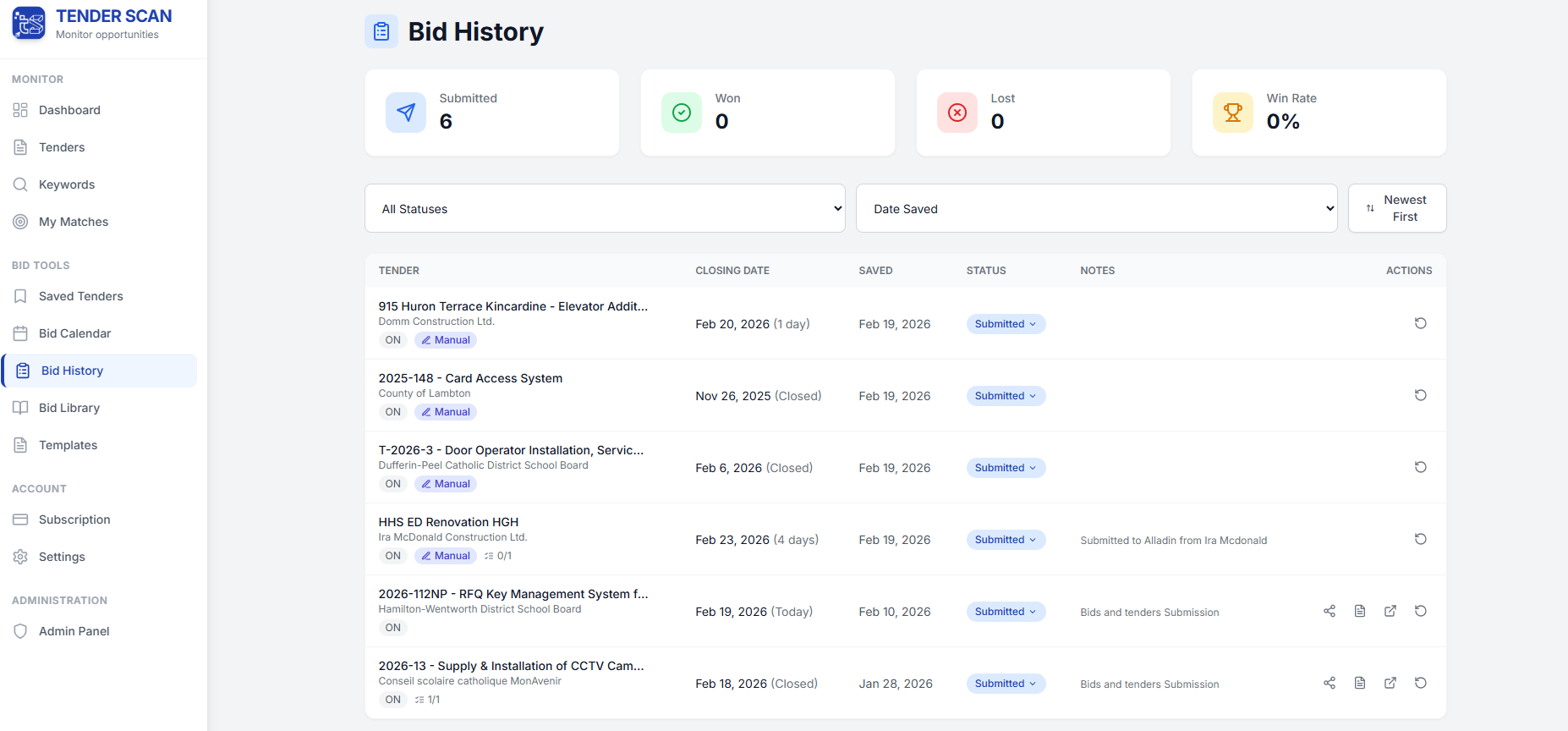
Task: Change status for 915 Huron Terrace bid
Action: pos(1006,324)
